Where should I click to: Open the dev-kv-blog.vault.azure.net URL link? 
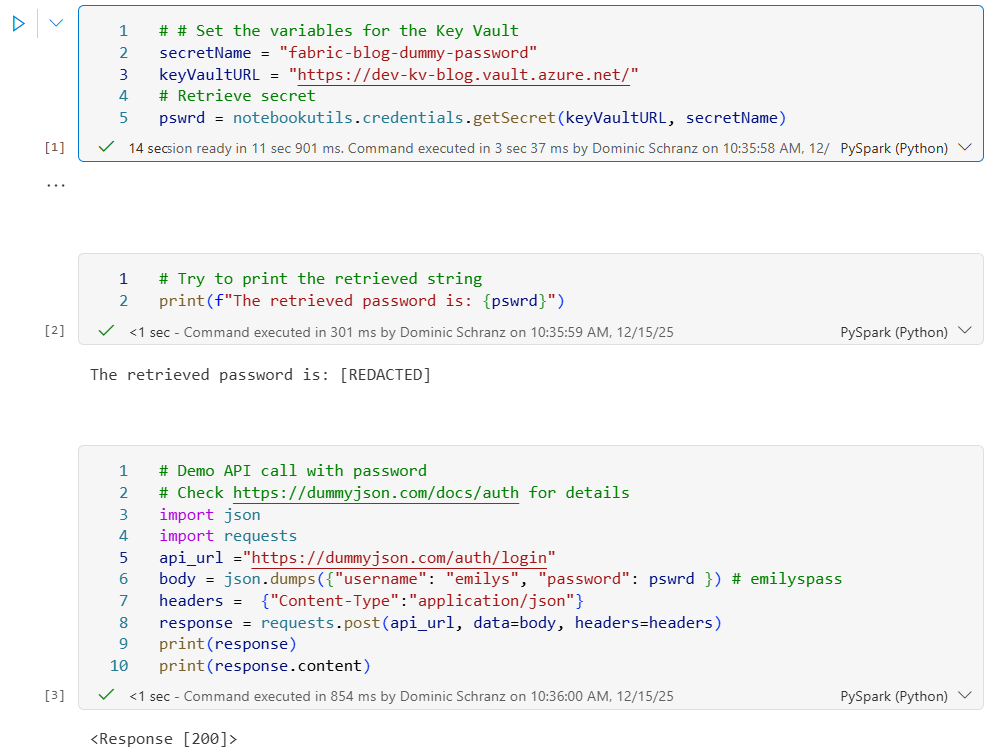[x=464, y=75]
